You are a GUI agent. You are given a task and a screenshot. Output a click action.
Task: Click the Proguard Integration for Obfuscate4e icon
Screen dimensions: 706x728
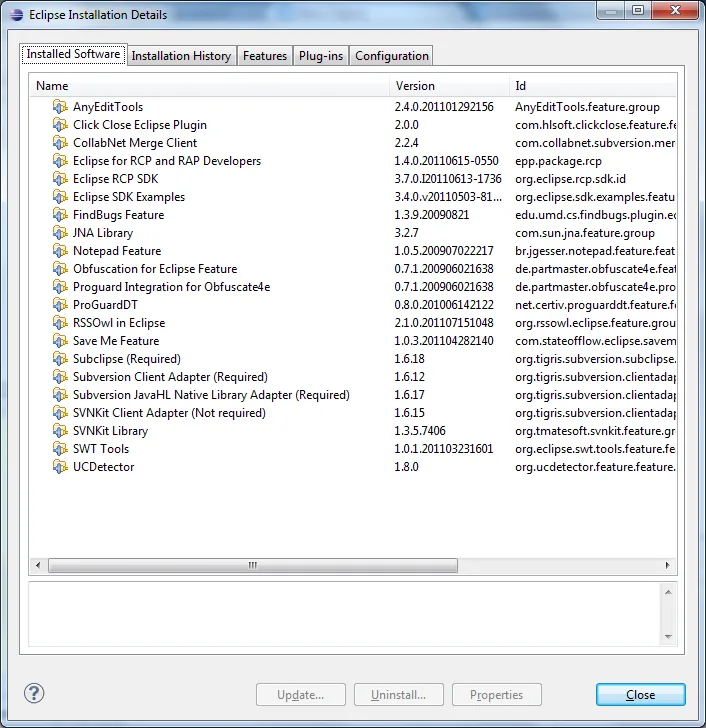tap(59, 287)
